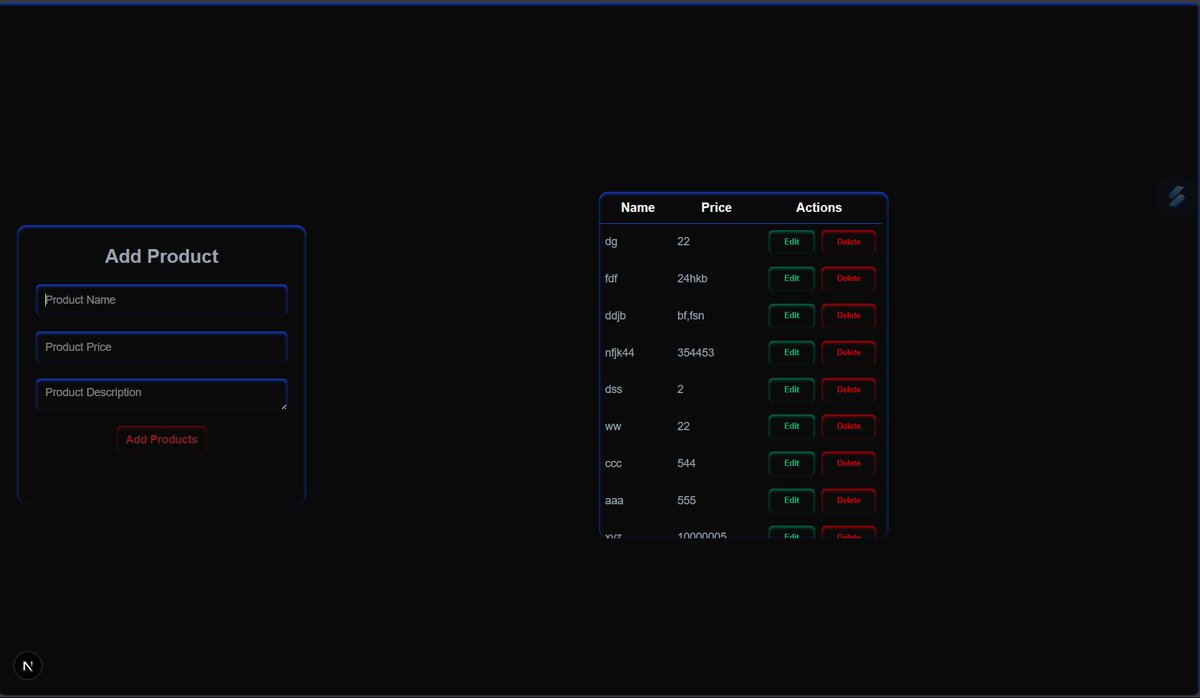Delete the dss product
Screen dimensions: 1200x698
[849, 390]
